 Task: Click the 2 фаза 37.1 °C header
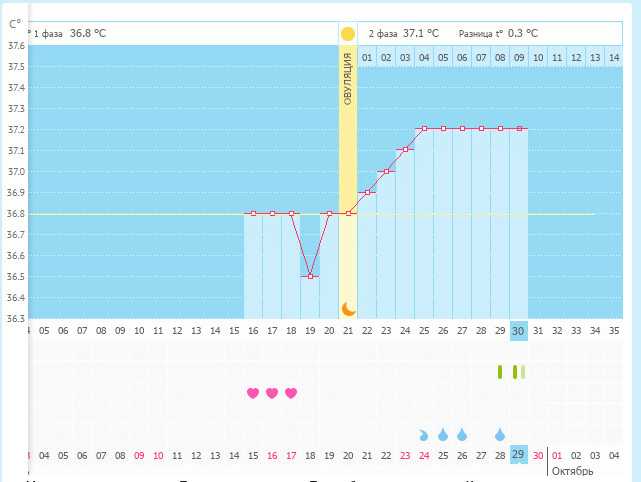[403, 33]
